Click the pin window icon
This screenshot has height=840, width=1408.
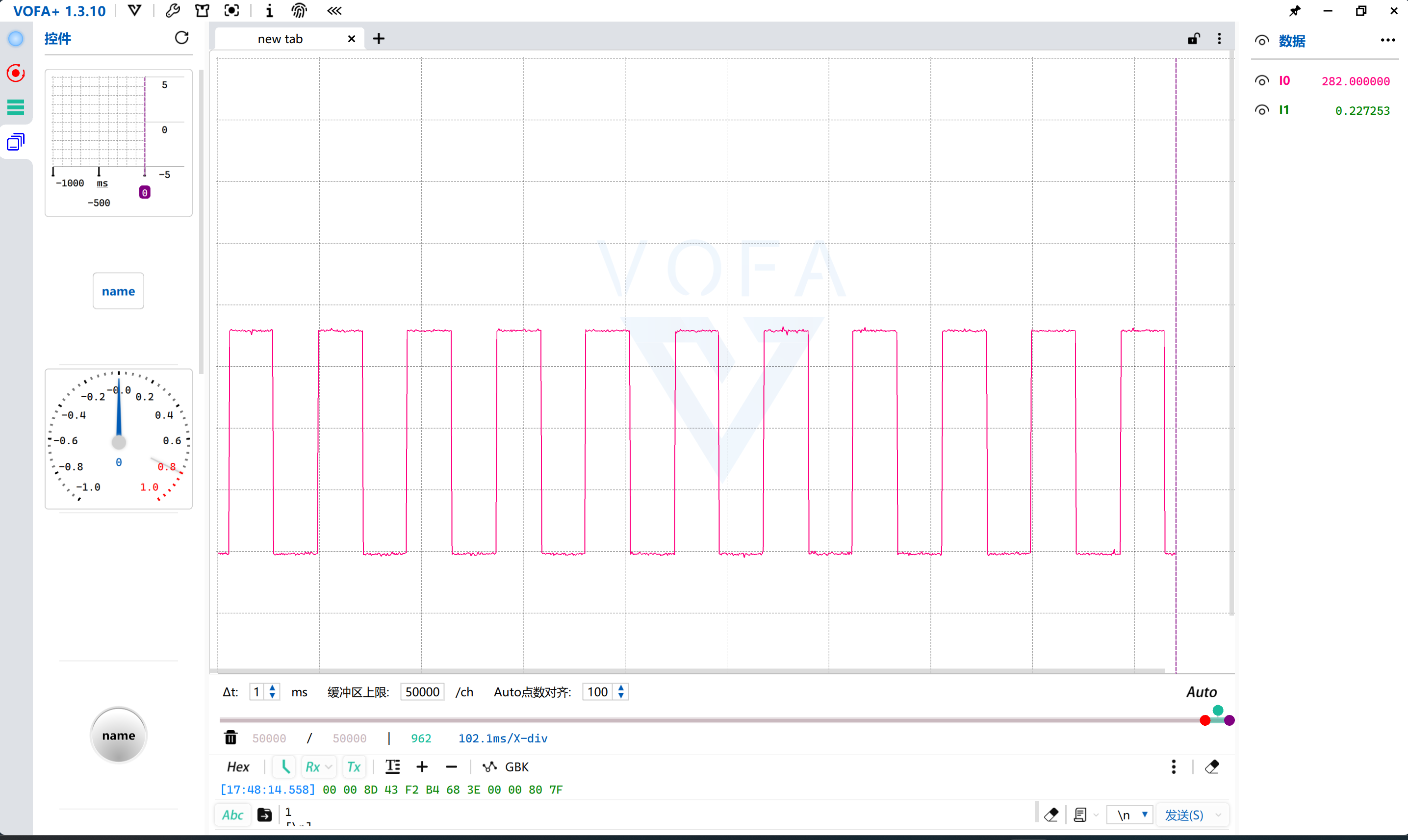1295,11
